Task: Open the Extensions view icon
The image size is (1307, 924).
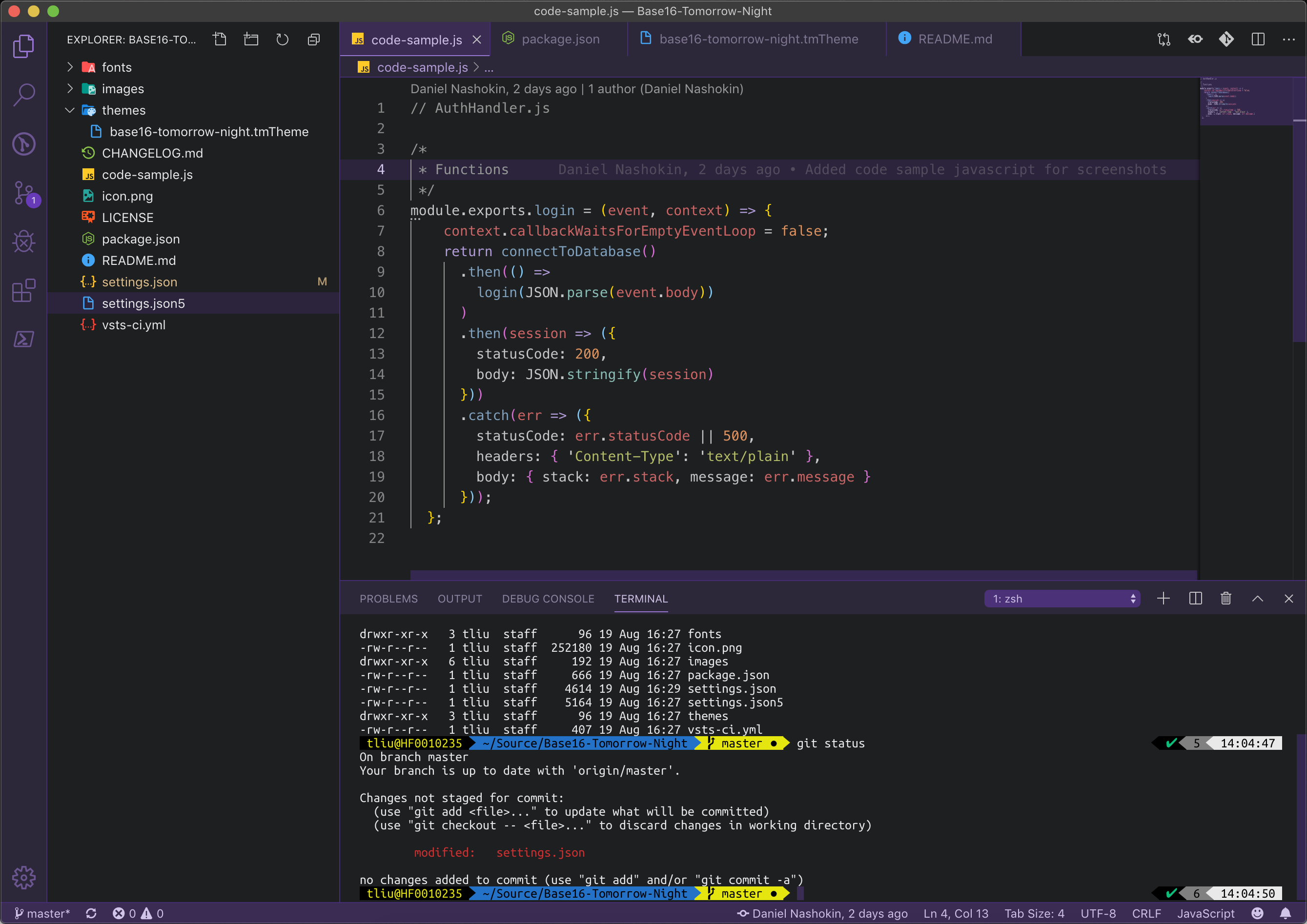Action: point(24,291)
